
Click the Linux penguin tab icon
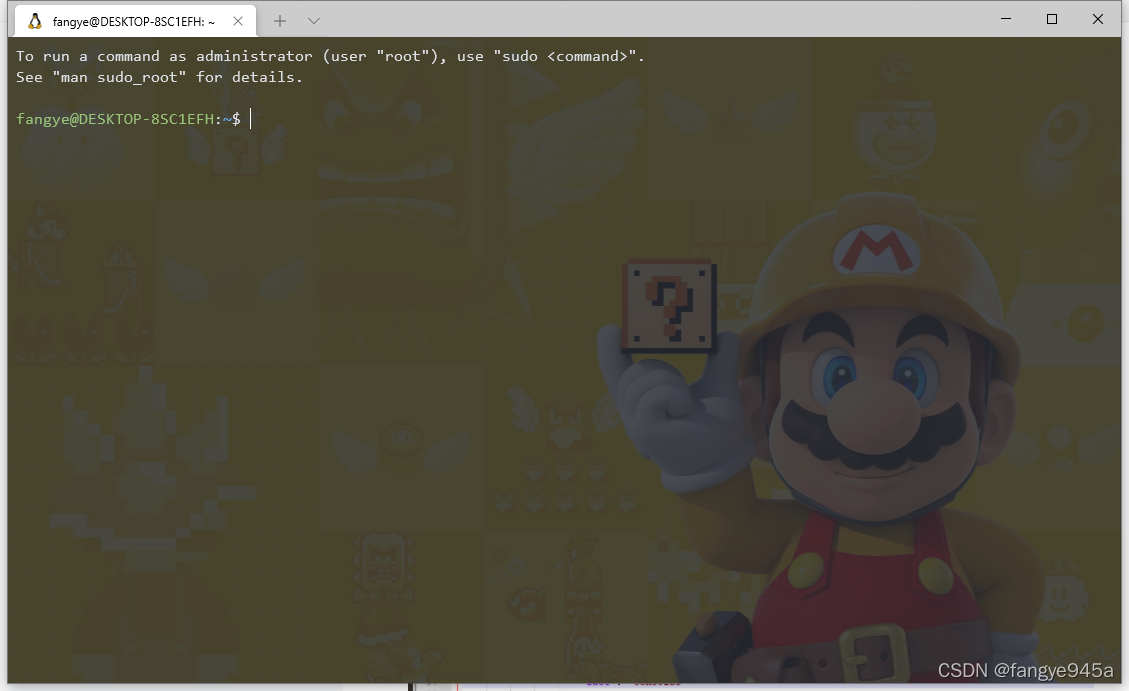coord(35,21)
